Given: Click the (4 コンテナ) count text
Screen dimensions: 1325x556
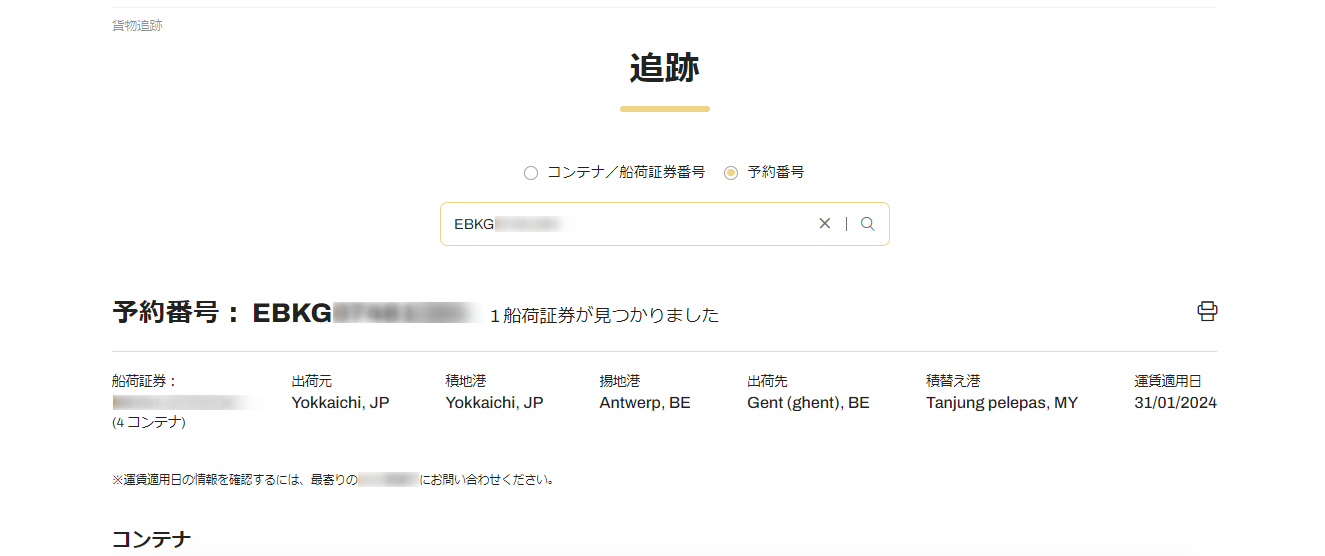Looking at the screenshot, I should [x=149, y=423].
